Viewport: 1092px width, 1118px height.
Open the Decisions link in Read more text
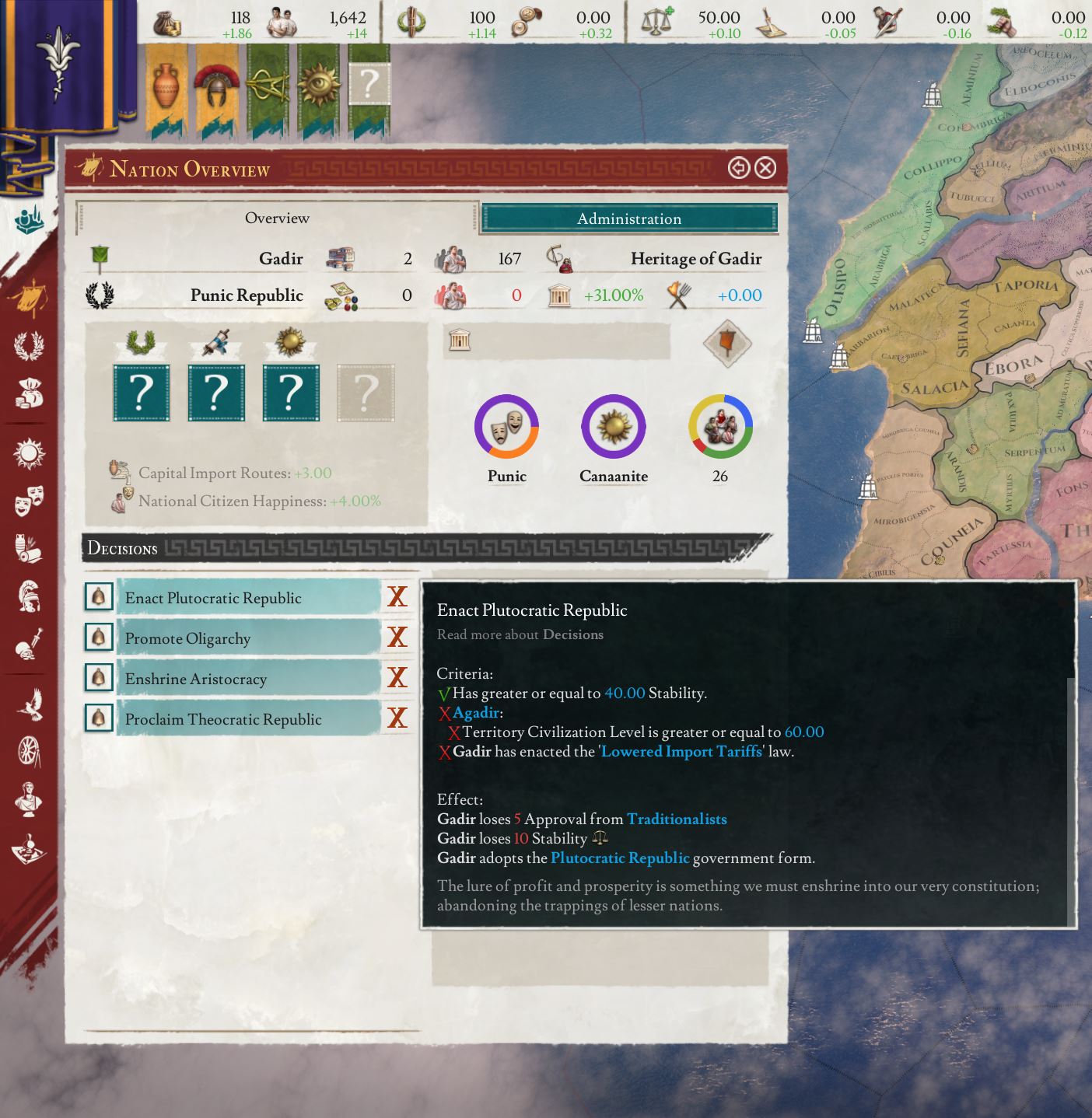[x=573, y=634]
